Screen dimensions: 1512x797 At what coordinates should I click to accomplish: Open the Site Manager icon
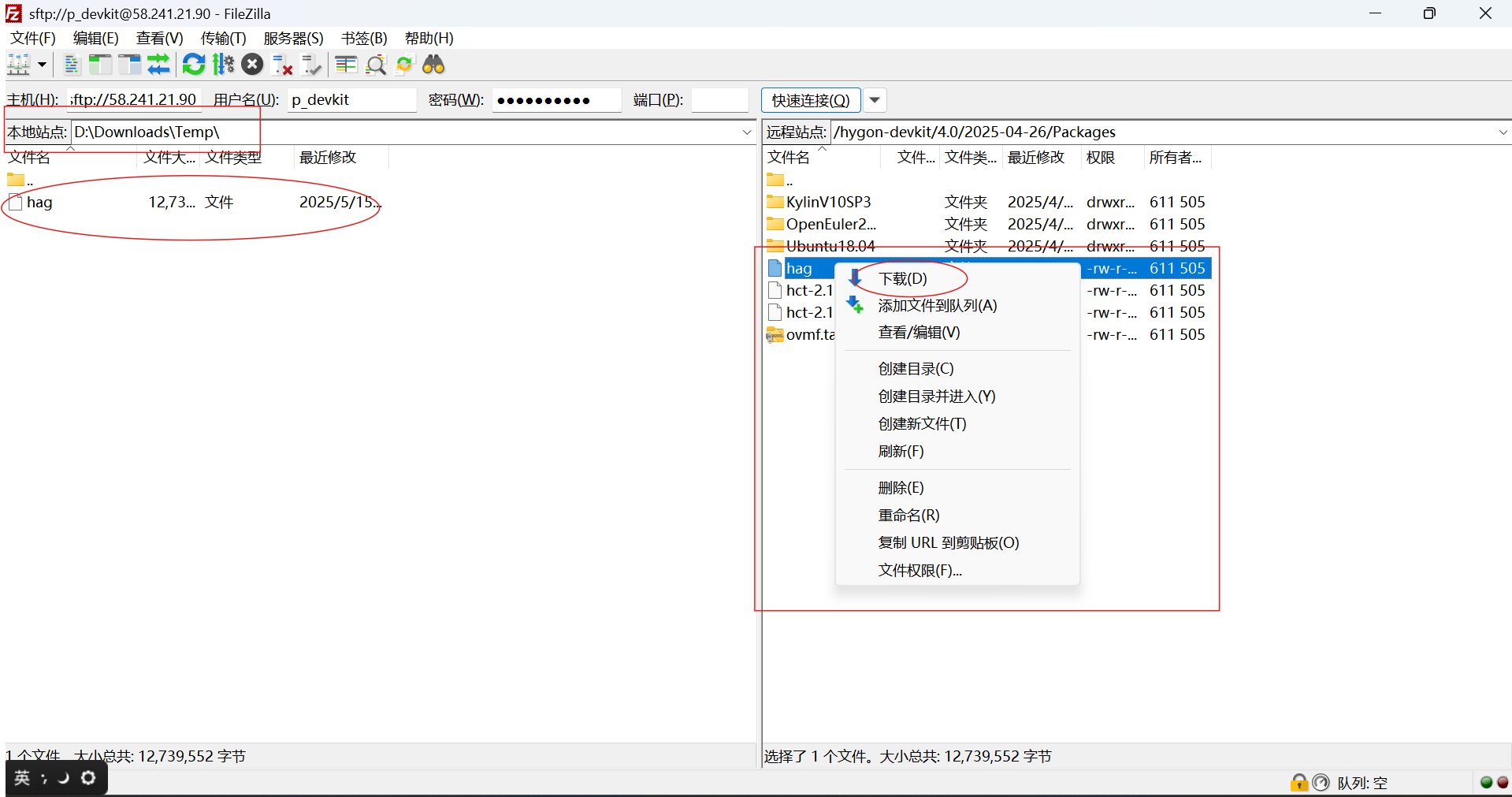(19, 65)
